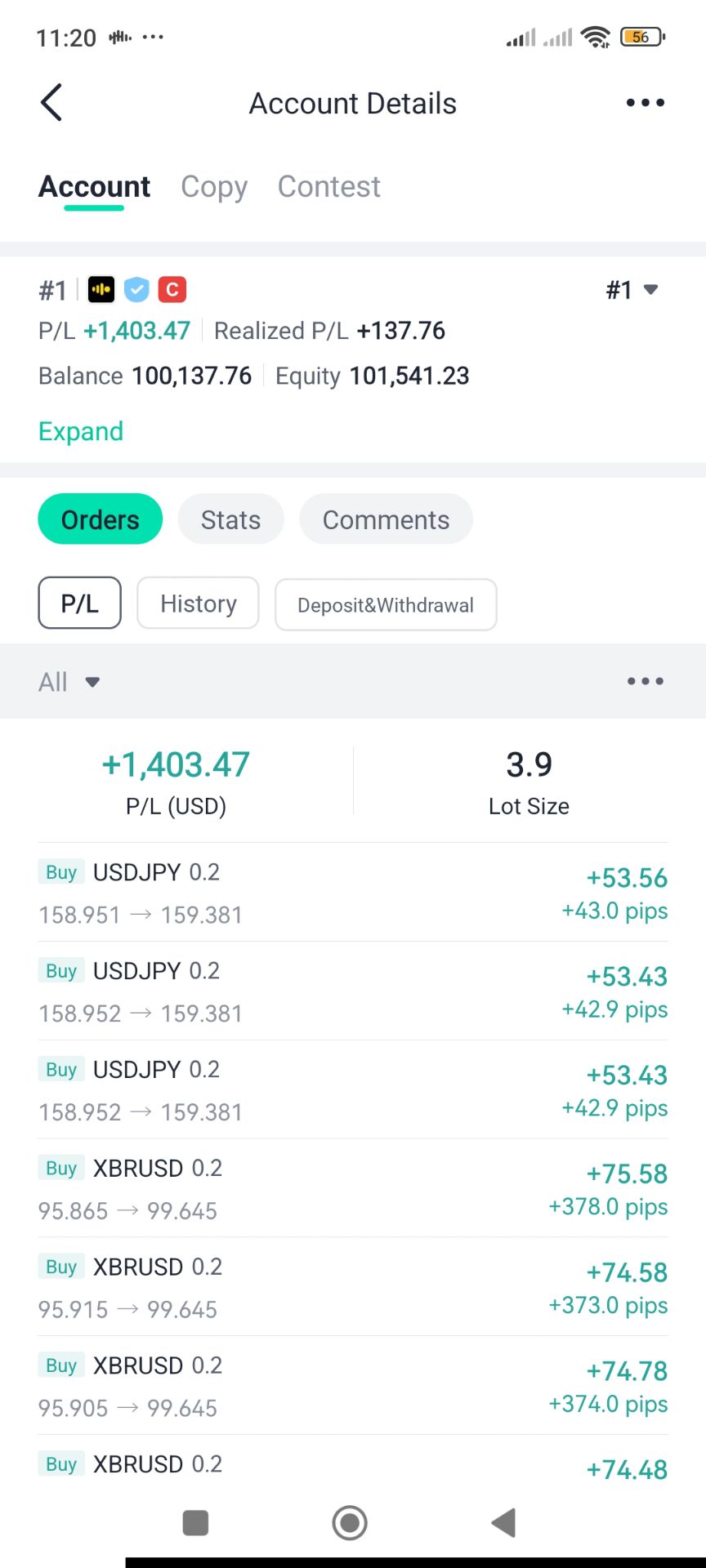Open the three-dot menu beside Account Details
The height and width of the screenshot is (1568, 706).
pos(645,103)
